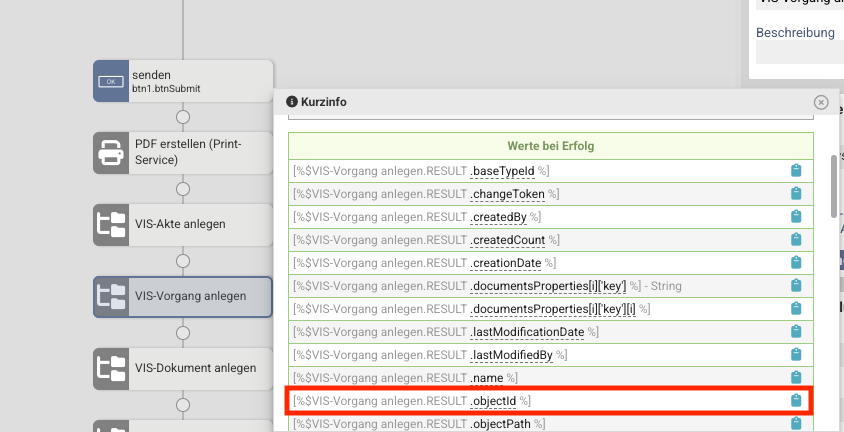
Task: Open the VIS-Dokument anlegen workflow node
Action: (183, 369)
